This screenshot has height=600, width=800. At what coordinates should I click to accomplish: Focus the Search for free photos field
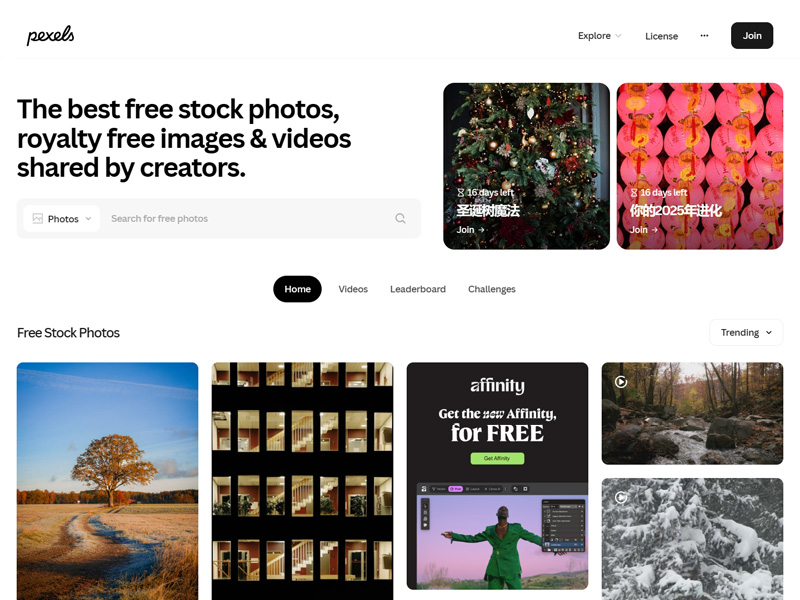tap(247, 218)
